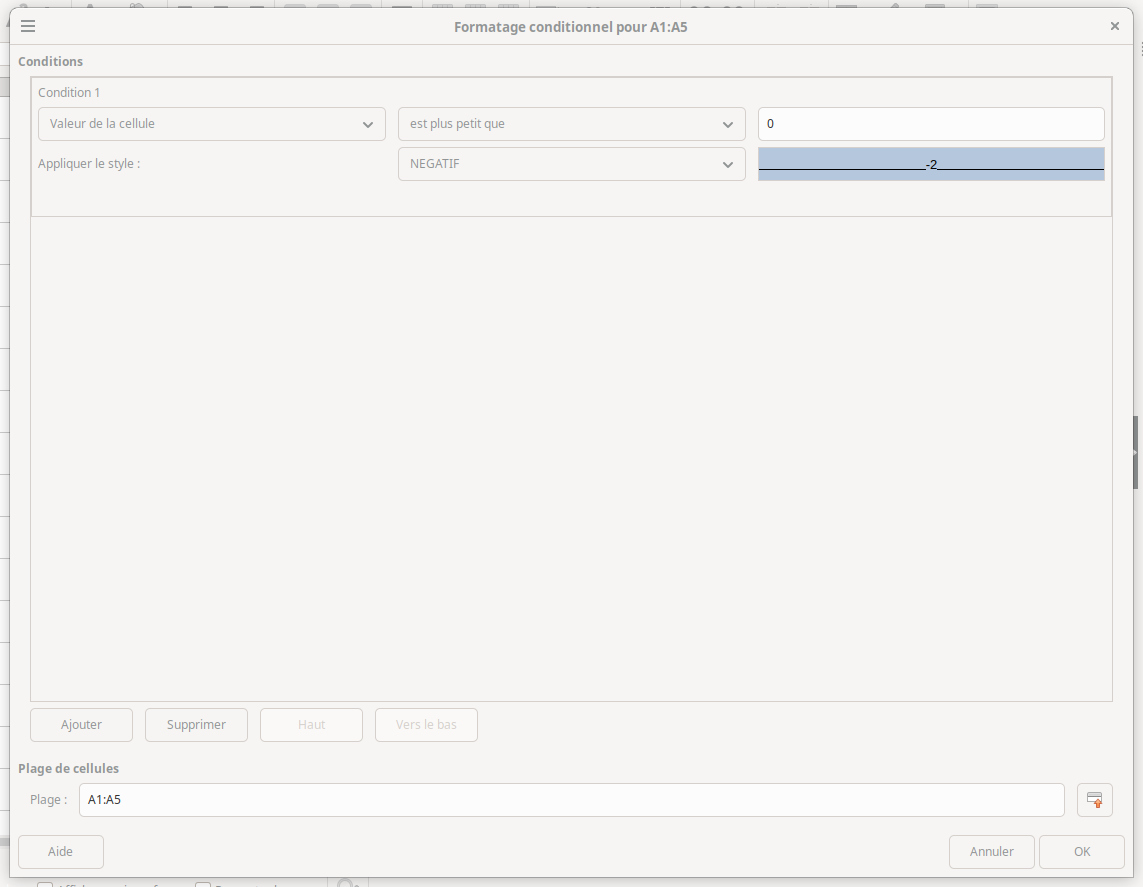Close the conditional formatting dialog
Viewport: 1143px width, 887px height.
pyautogui.click(x=1114, y=27)
